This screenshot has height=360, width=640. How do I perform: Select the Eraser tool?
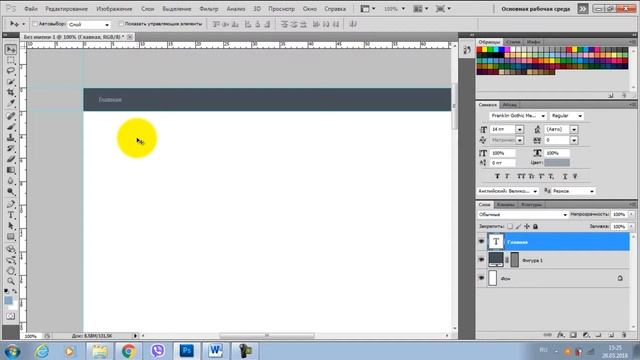point(11,159)
